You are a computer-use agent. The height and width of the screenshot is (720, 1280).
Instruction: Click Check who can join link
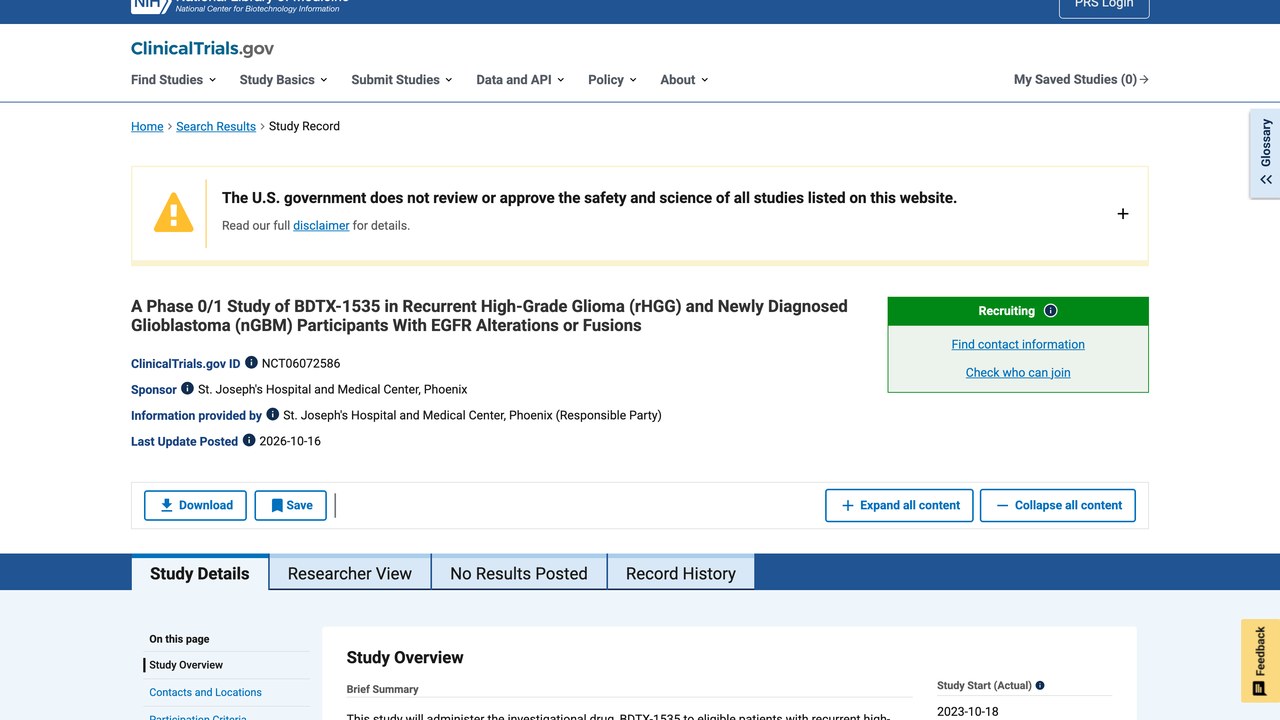tap(1018, 372)
